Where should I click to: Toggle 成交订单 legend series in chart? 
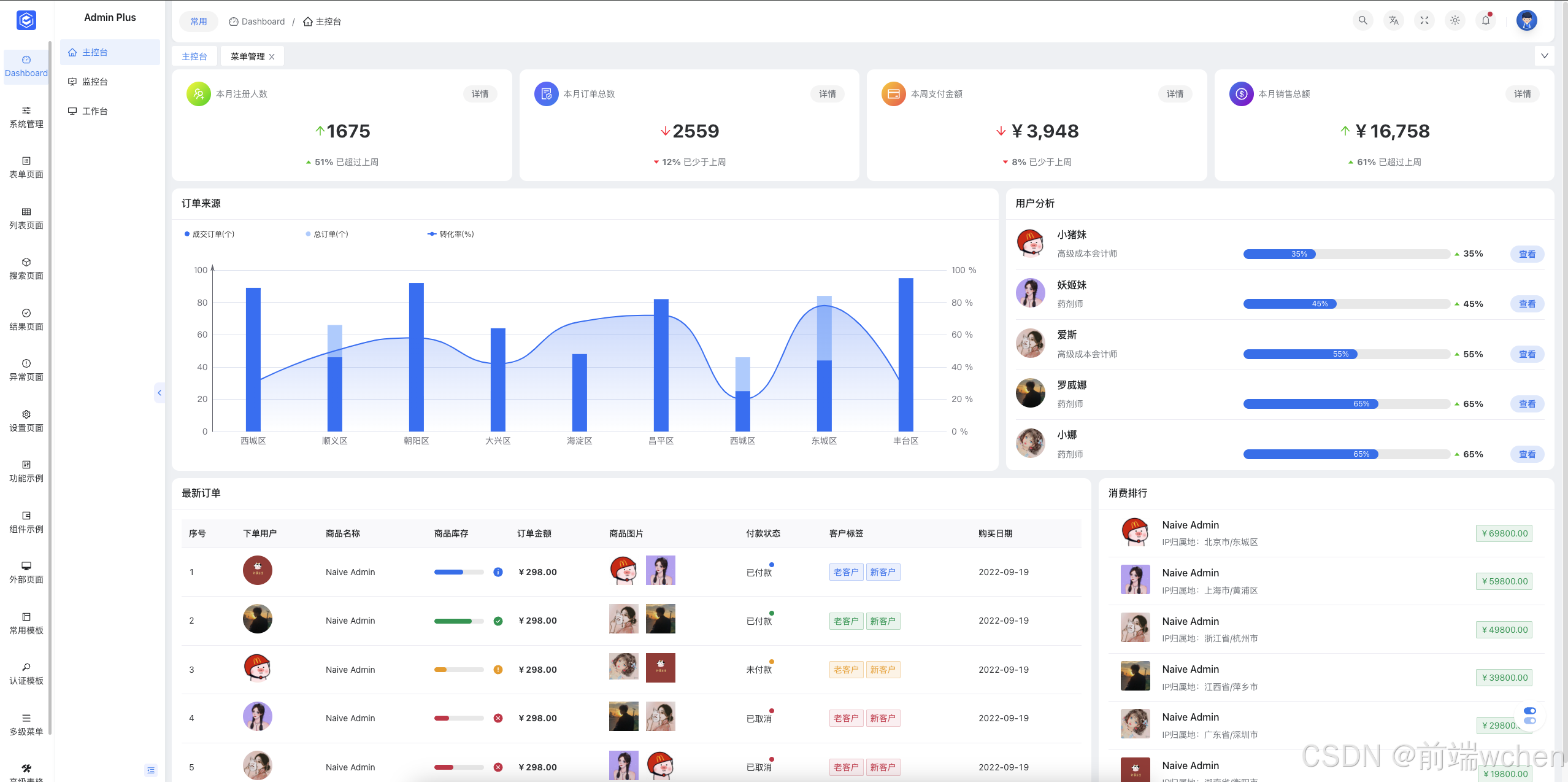209,234
